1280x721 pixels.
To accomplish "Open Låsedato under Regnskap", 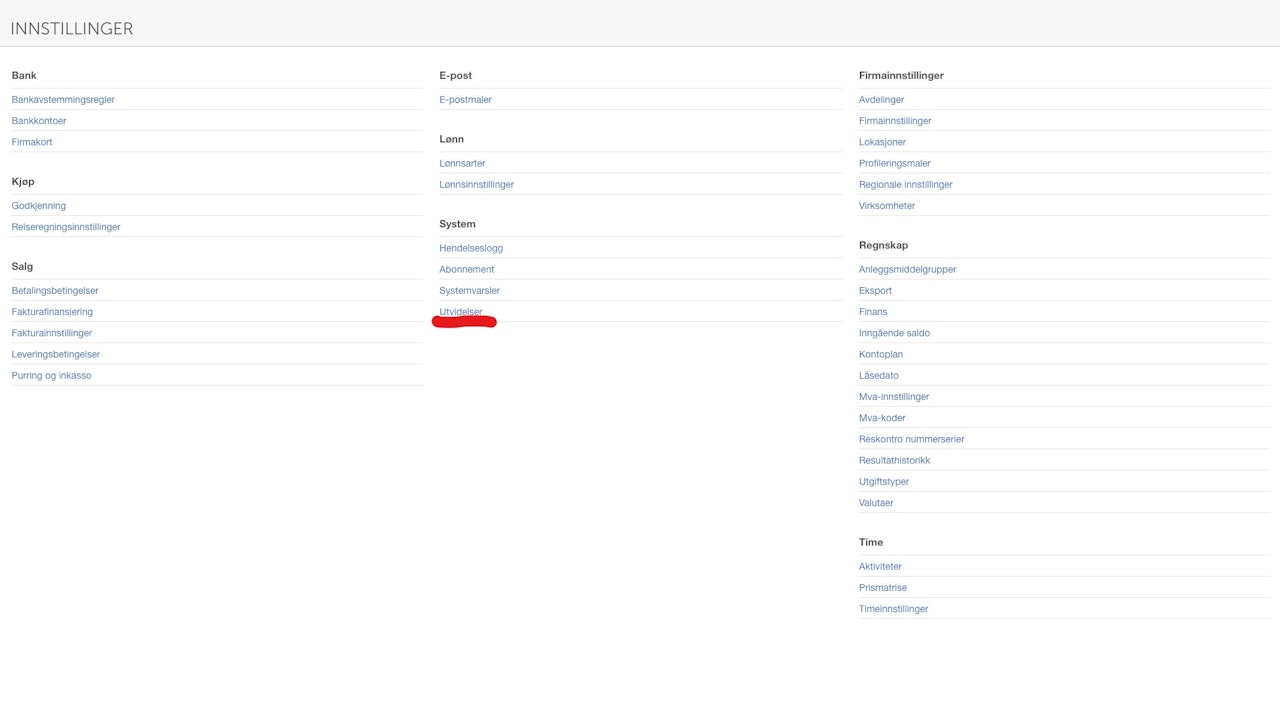I will pos(879,376).
